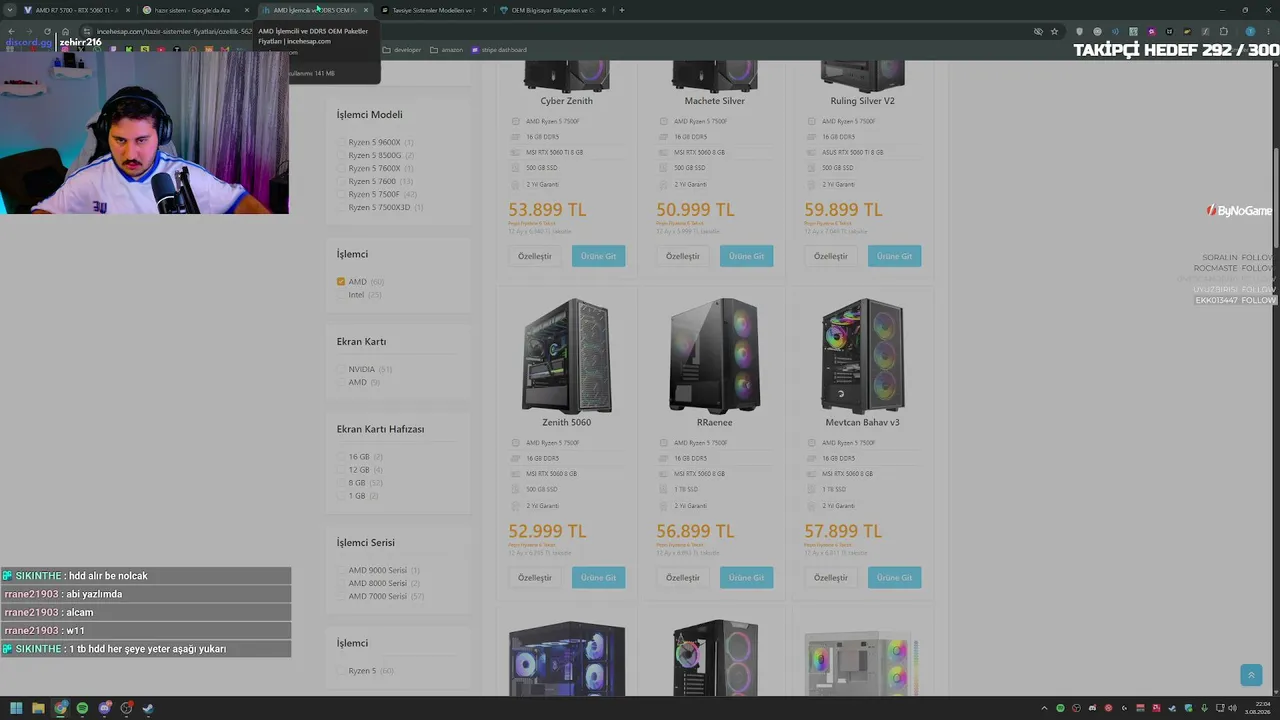Click 'Ürüne Git' for Ruling Silver V2
Image resolution: width=1280 pixels, height=720 pixels.
[x=895, y=256]
